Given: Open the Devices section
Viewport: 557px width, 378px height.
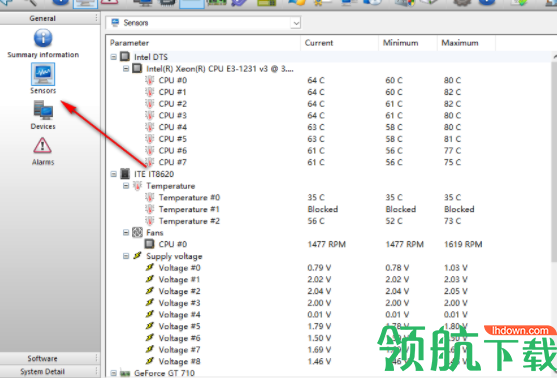Looking at the screenshot, I should pos(43,115).
